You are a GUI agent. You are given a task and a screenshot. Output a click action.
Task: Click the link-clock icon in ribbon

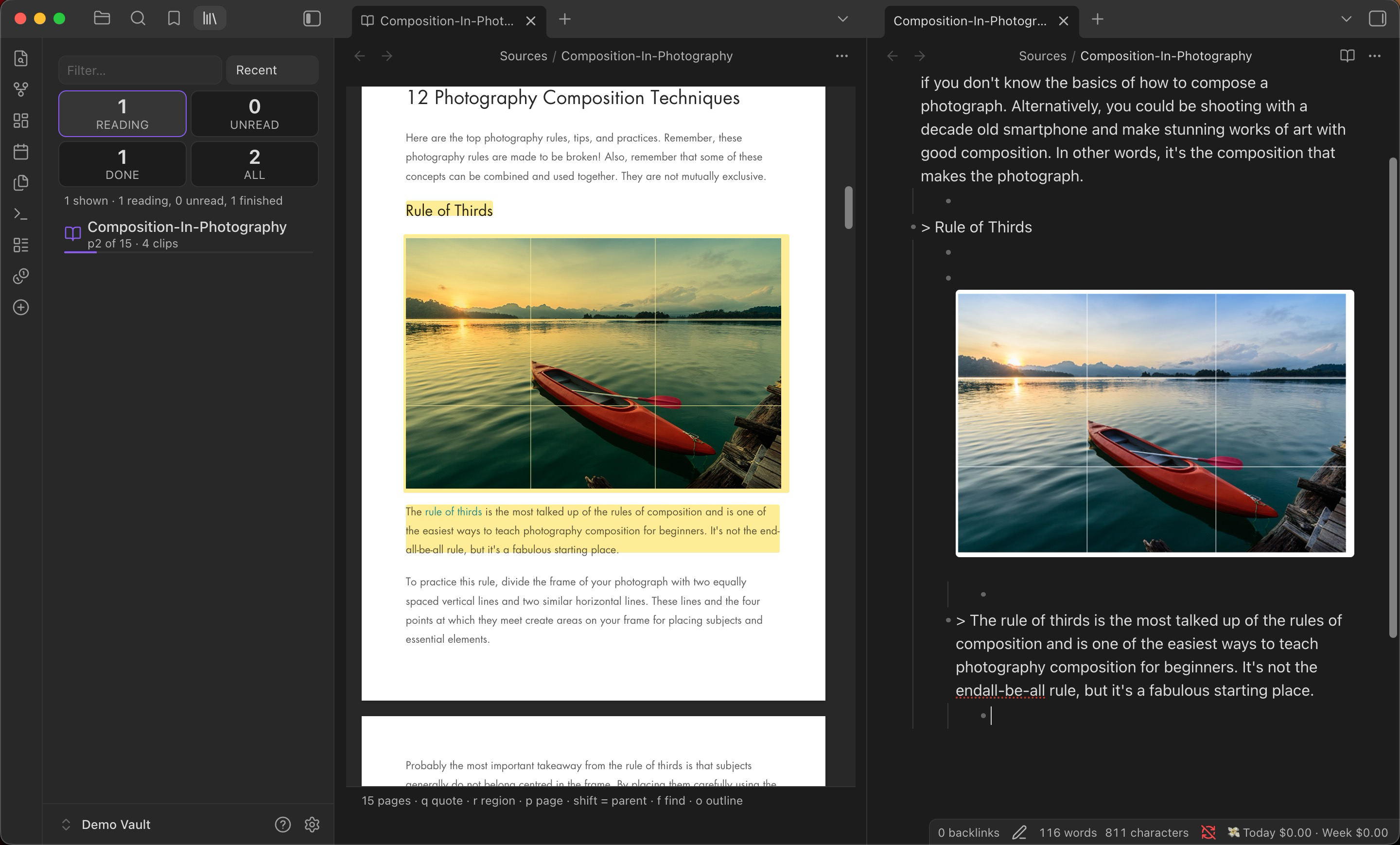click(x=21, y=276)
